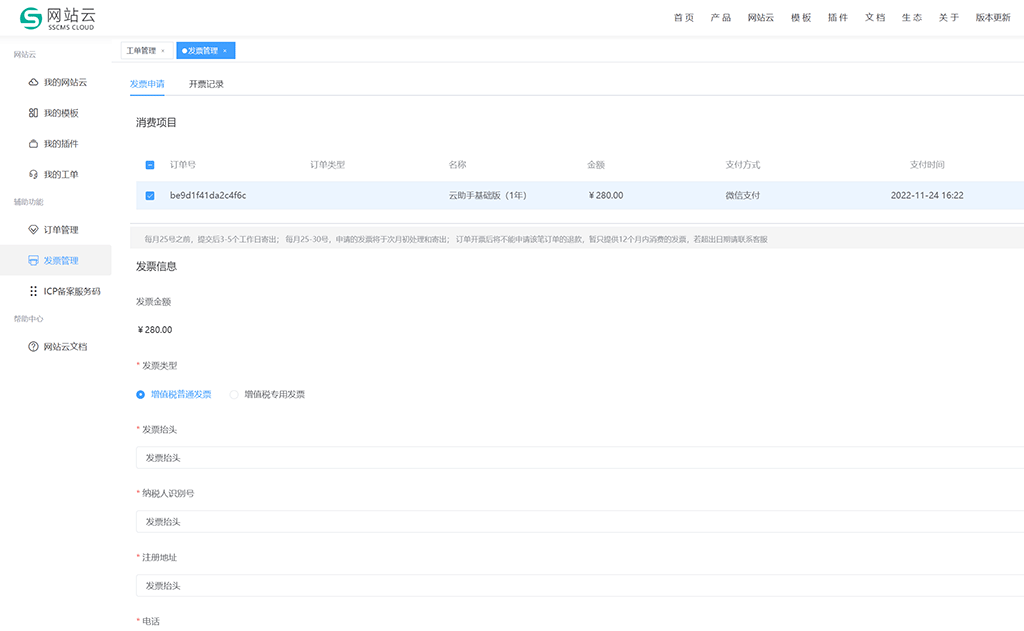The width and height of the screenshot is (1024, 631).
Task: Select 增值税专用发票 radio option
Action: (234, 394)
